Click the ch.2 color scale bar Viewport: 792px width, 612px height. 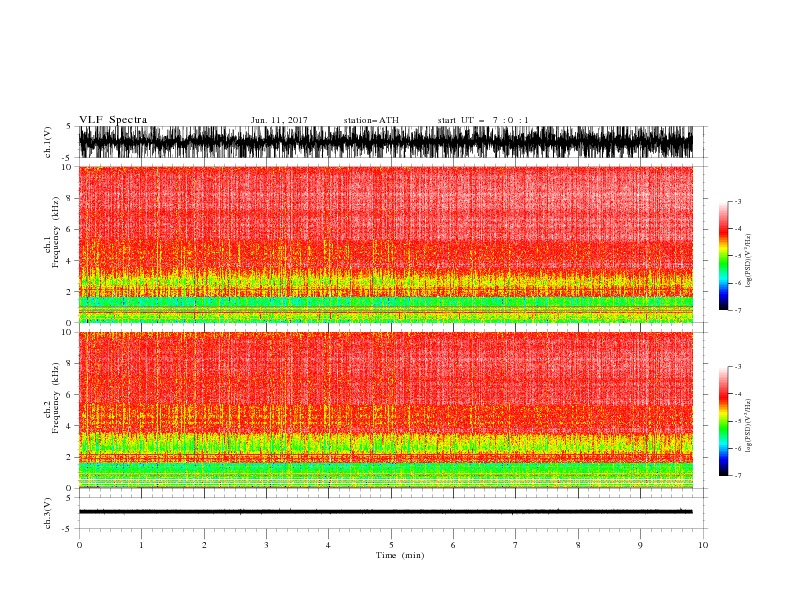click(x=723, y=421)
